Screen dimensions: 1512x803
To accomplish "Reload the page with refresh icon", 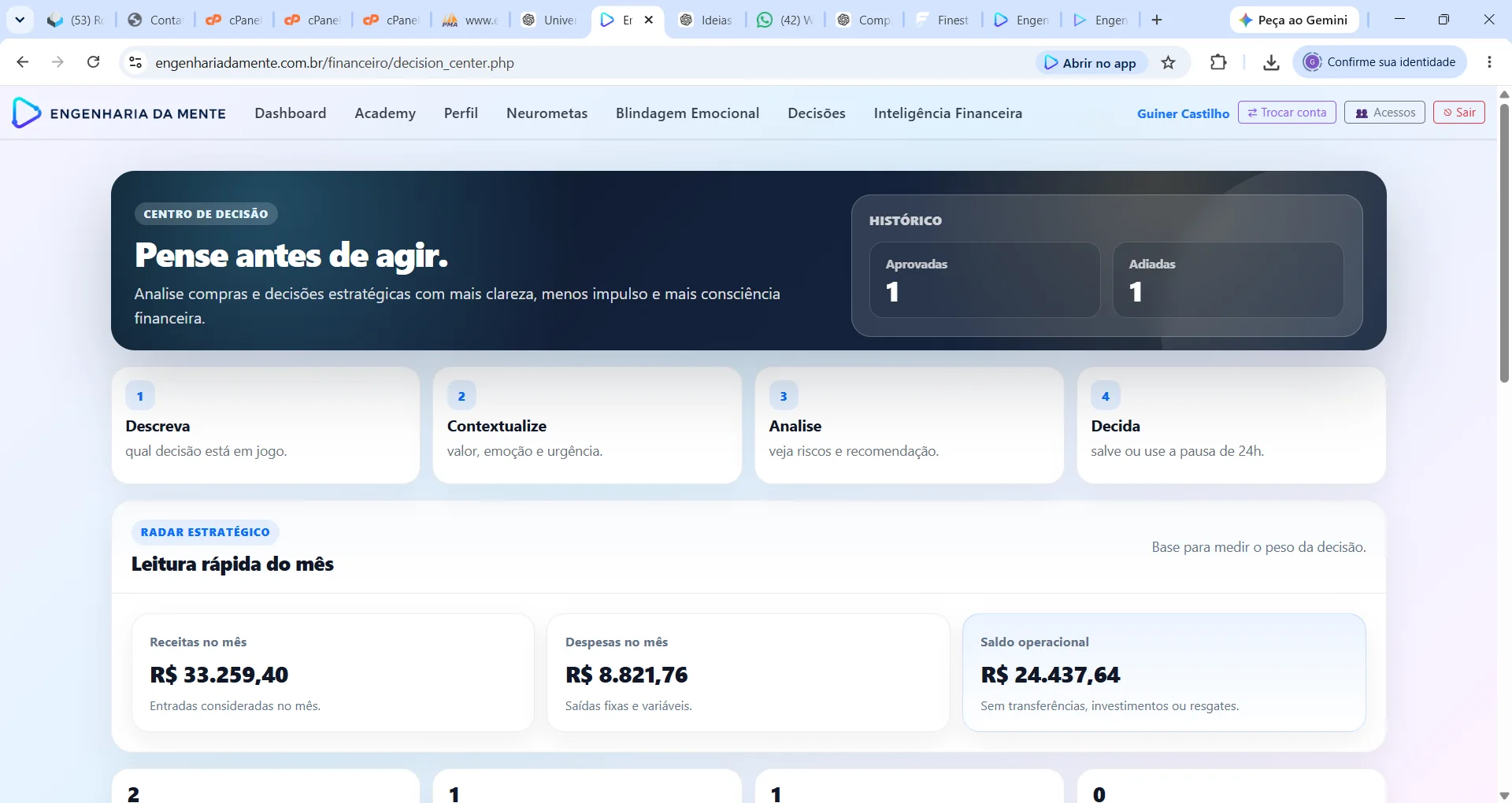I will tap(94, 62).
